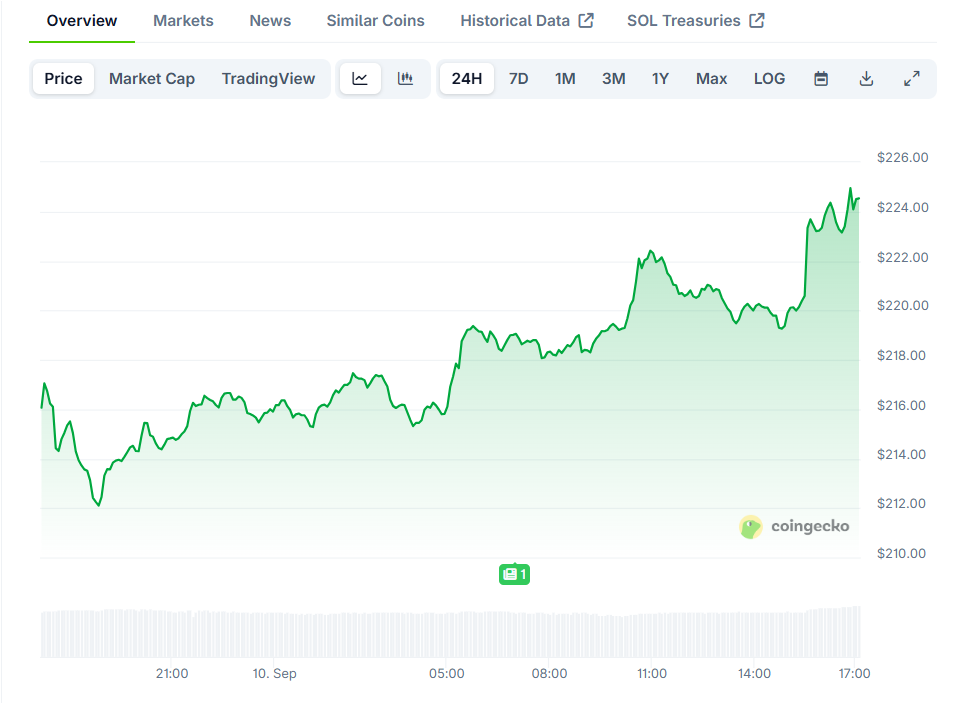The width and height of the screenshot is (955, 703).
Task: Select the Market Cap view toggle
Action: pyautogui.click(x=152, y=79)
